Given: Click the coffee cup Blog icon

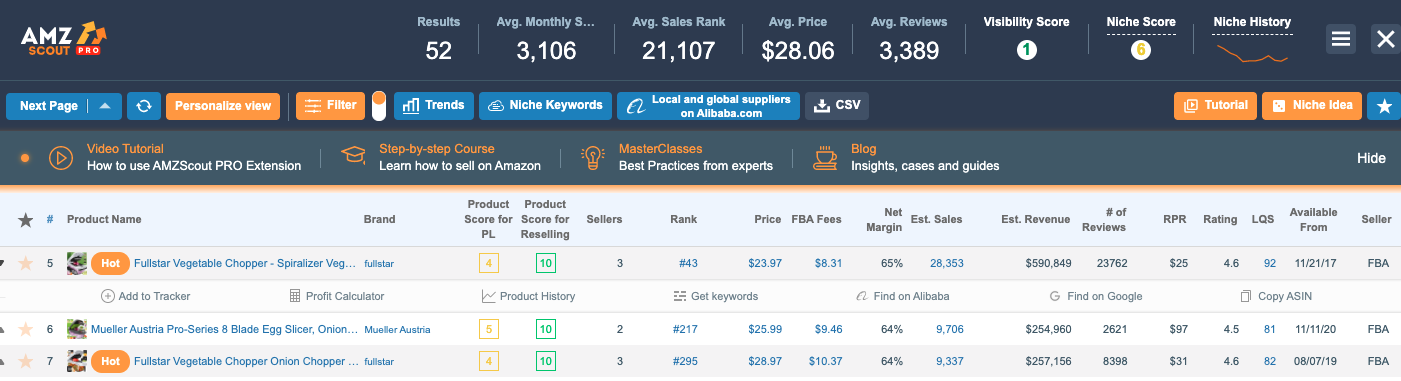Looking at the screenshot, I should (826, 157).
